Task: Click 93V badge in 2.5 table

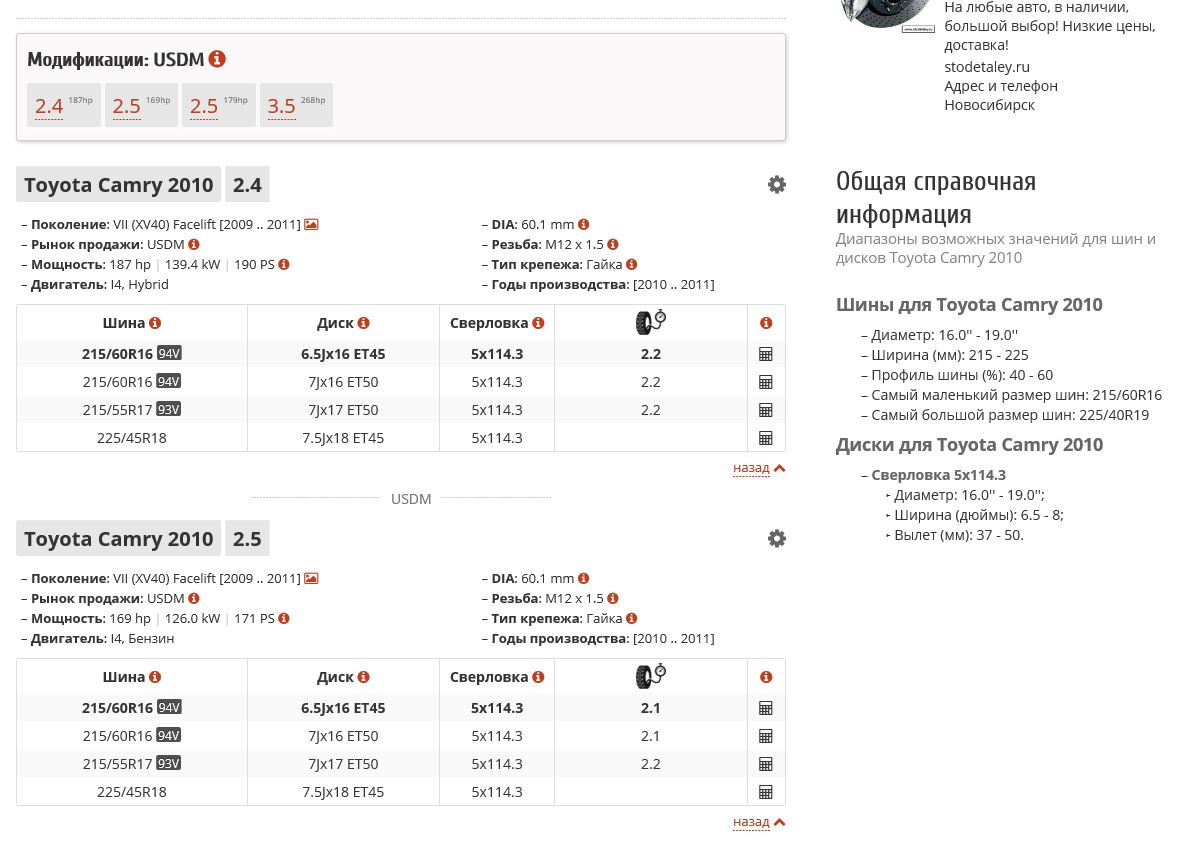Action: click(x=168, y=763)
